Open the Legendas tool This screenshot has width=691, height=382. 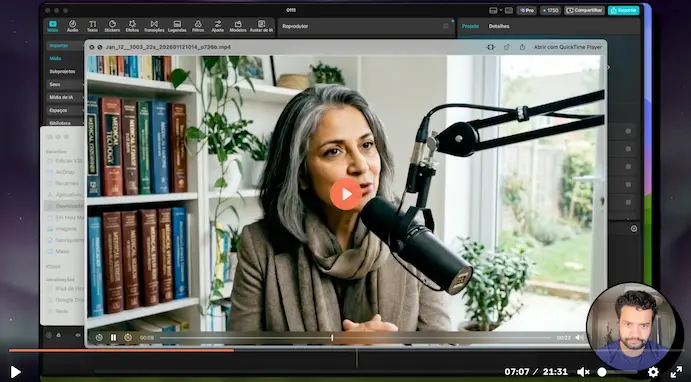[177, 26]
